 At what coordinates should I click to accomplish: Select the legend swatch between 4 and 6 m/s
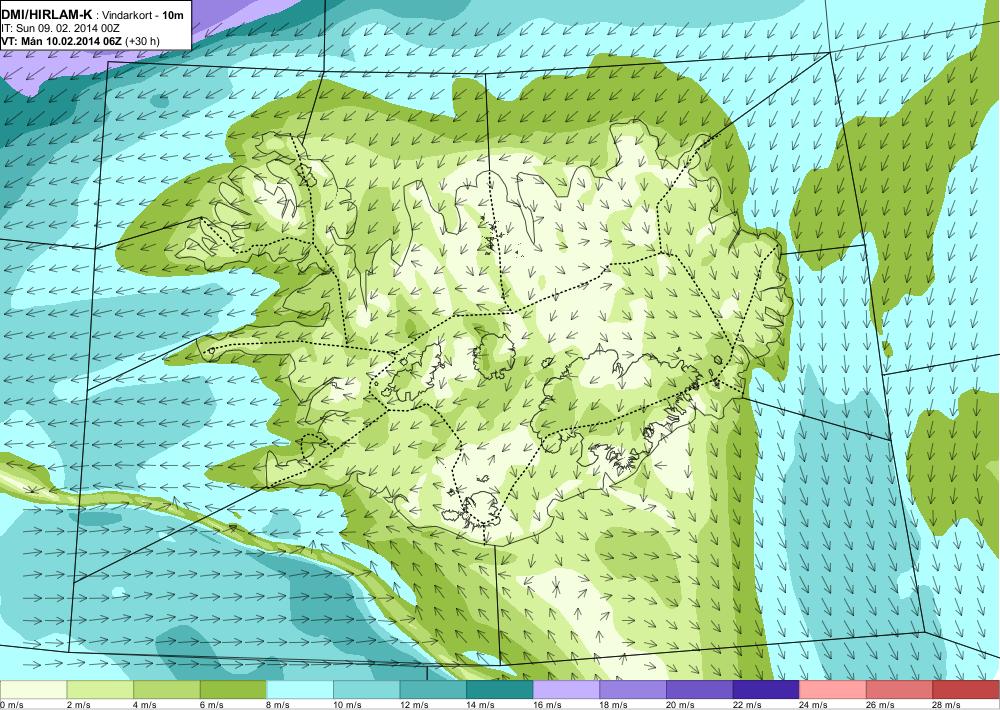click(166, 690)
